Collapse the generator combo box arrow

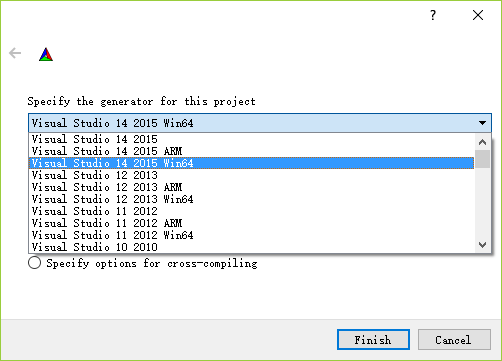click(482, 123)
